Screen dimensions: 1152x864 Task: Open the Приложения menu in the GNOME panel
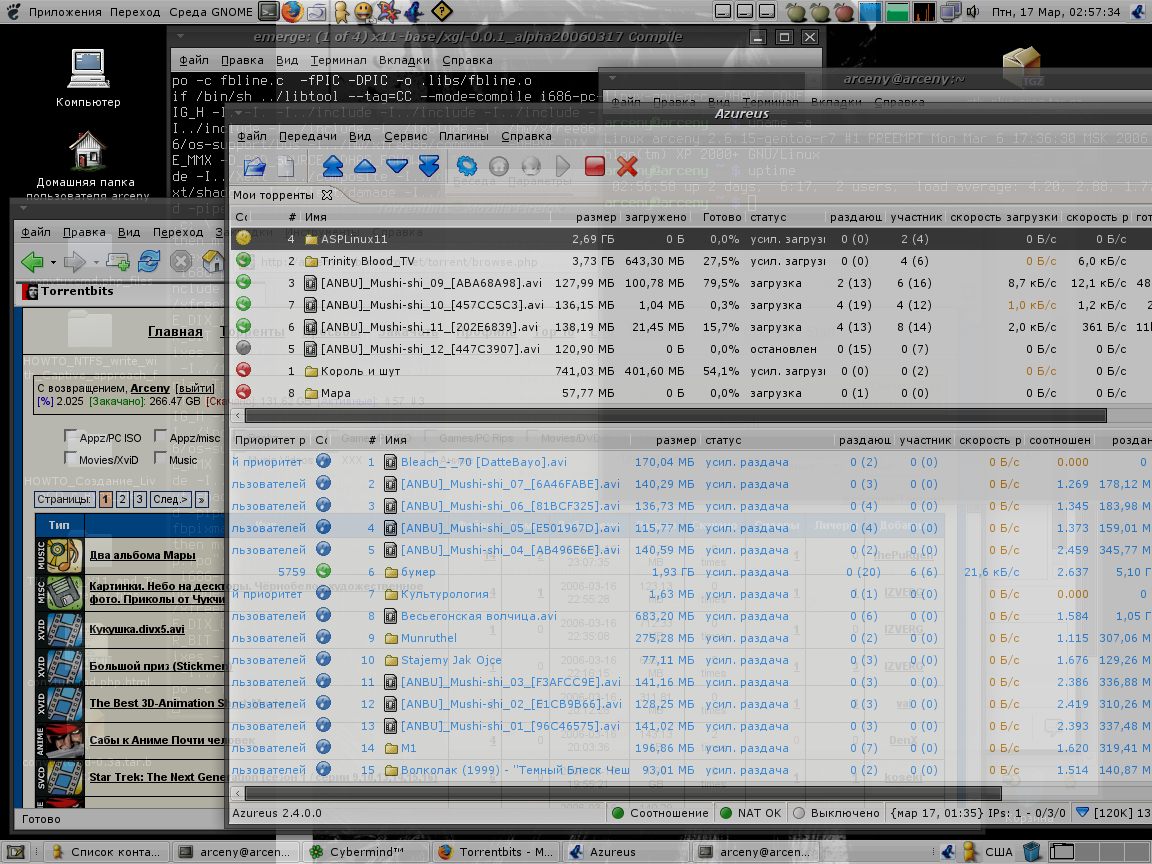(x=64, y=12)
